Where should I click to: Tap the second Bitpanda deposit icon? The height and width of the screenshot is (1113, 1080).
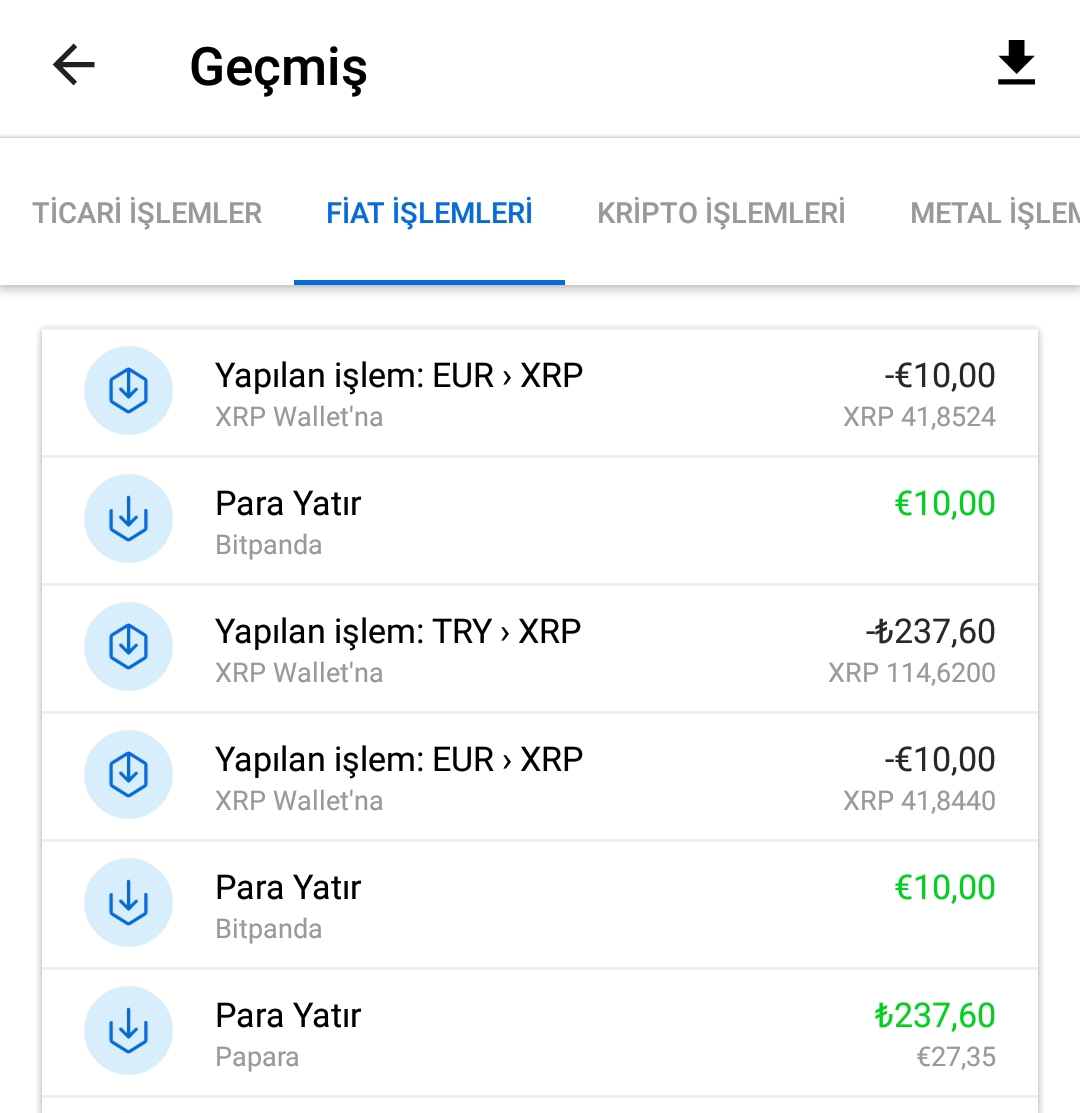tap(128, 902)
